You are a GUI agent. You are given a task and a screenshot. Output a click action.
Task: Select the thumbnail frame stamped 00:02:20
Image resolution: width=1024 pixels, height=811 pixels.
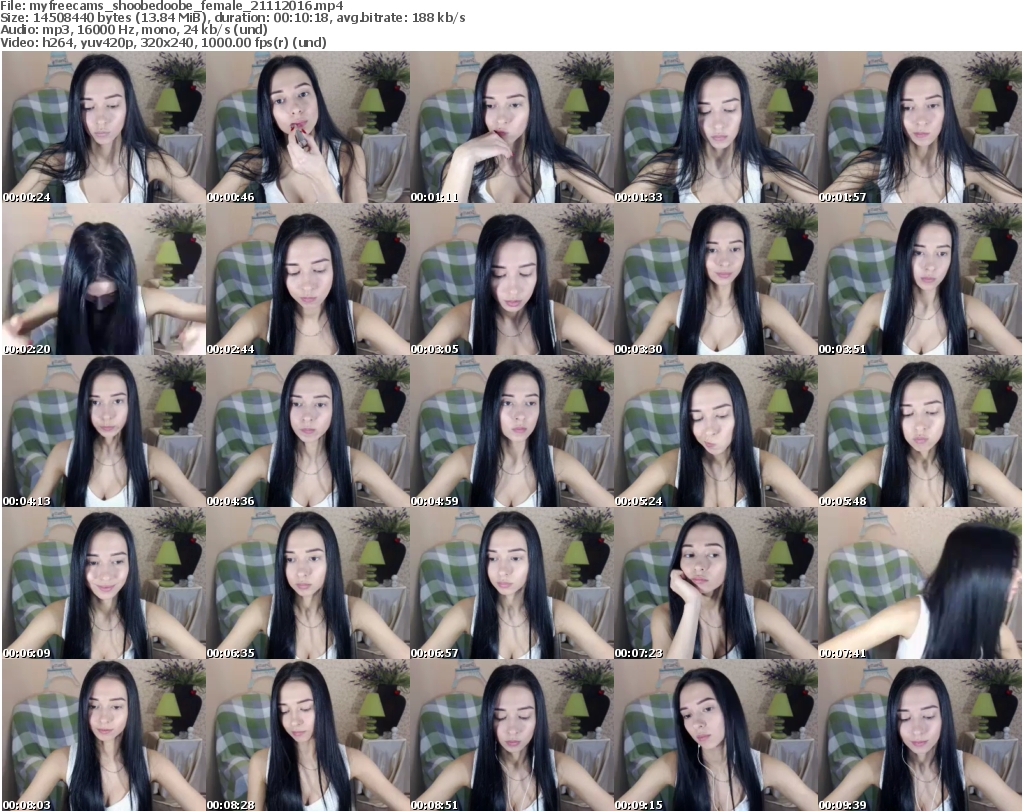point(104,279)
